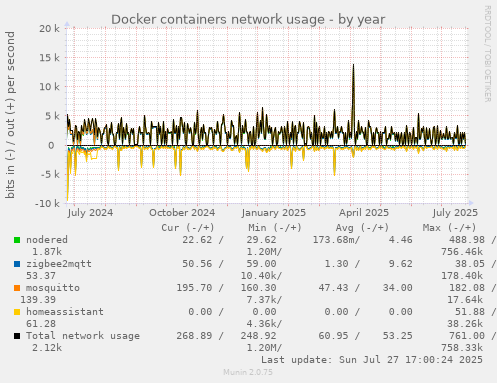The image size is (497, 383).
Task: Click zigbee2mqtt max value '178.40k'
Action: [x=462, y=276]
